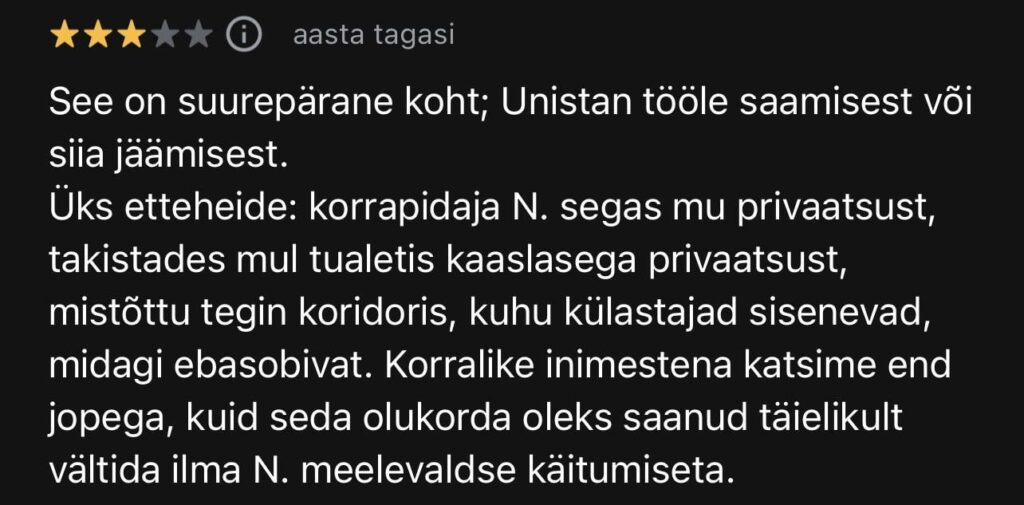Viewport: 1024px width, 505px height.
Task: Click the text "siia jäämisest"
Action: (167, 155)
